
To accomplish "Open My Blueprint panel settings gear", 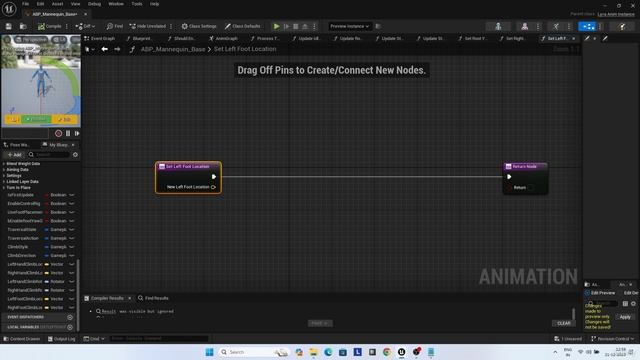I will pyautogui.click(x=75, y=155).
